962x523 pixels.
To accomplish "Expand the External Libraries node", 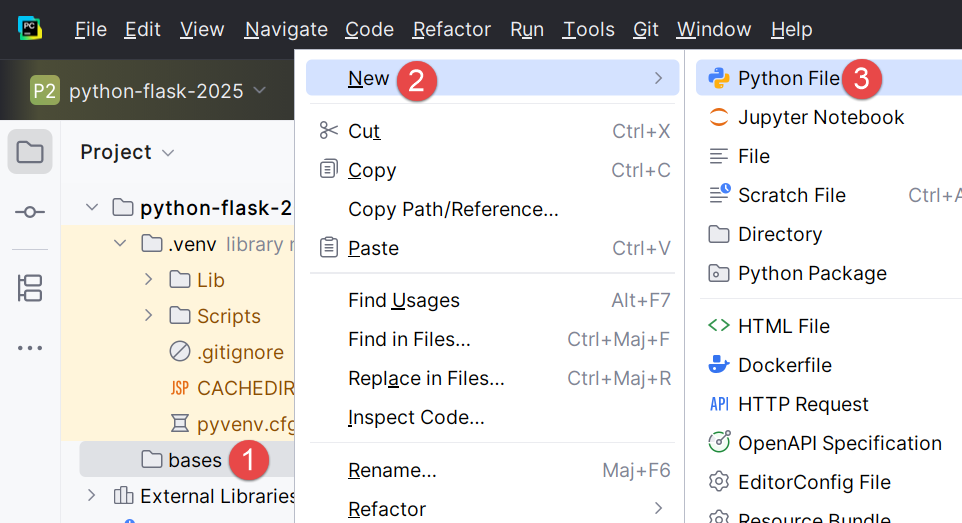I will click(92, 496).
